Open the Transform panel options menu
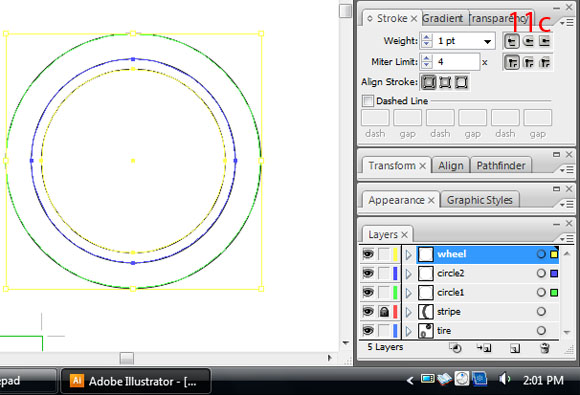Viewport: 580px width, 395px height. pyautogui.click(x=566, y=170)
